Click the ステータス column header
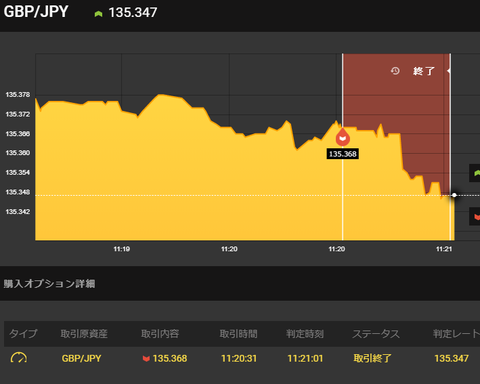This screenshot has height=384, width=480. pos(376,334)
